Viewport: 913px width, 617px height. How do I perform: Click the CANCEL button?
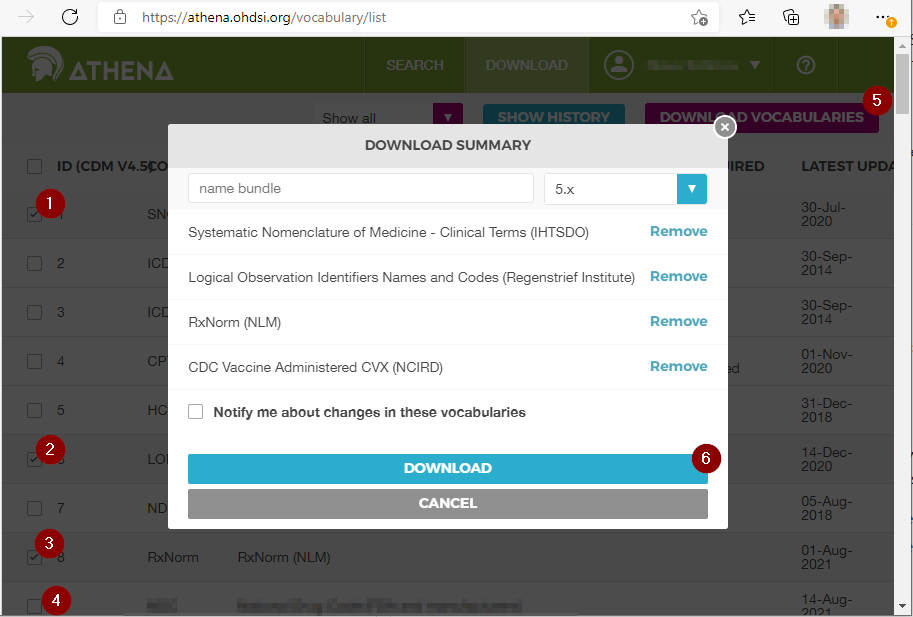point(448,503)
